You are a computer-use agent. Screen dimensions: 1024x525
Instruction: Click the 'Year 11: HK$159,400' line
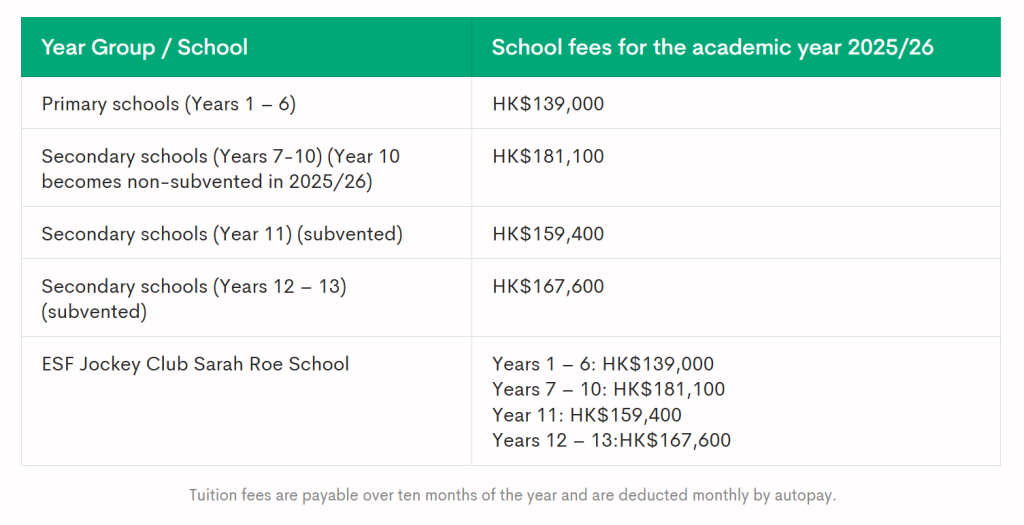pyautogui.click(x=587, y=414)
